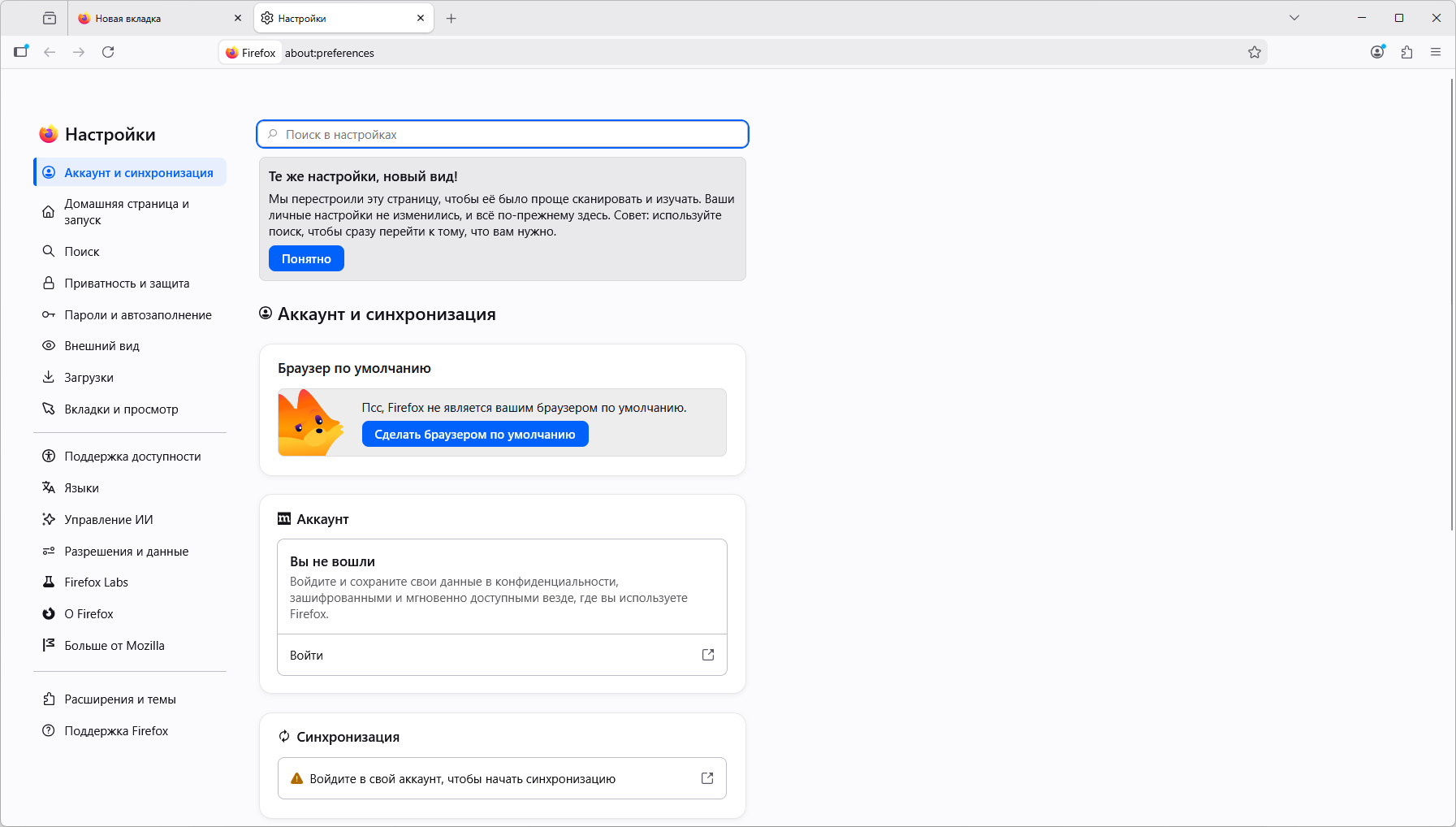Click the Firefox identity badge in address bar
Viewport: 1456px width, 827px height.
click(251, 53)
